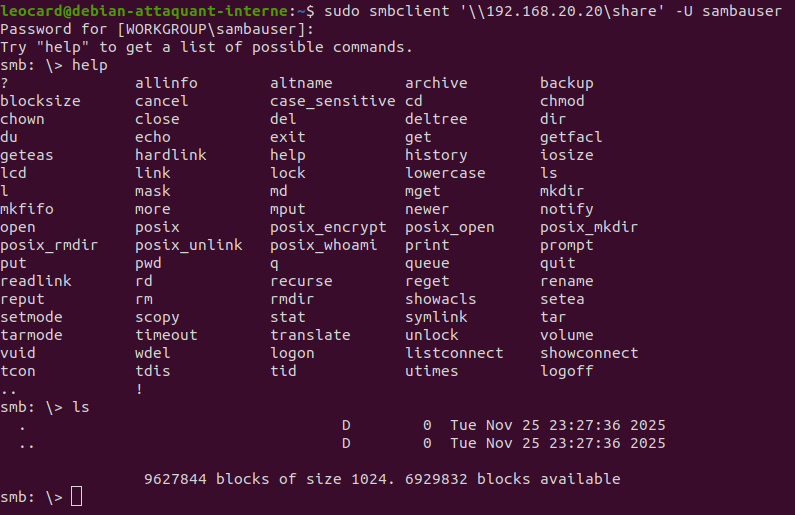Click the 'listconnect' command text

pos(454,353)
